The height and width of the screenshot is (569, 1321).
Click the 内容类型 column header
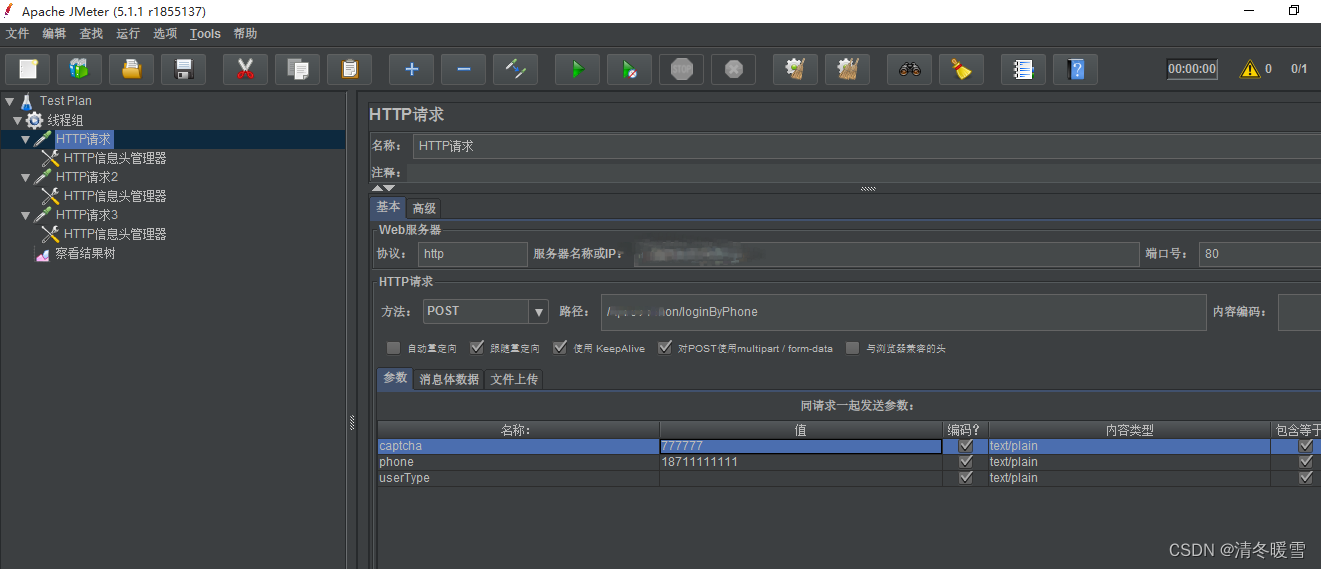(1128, 430)
